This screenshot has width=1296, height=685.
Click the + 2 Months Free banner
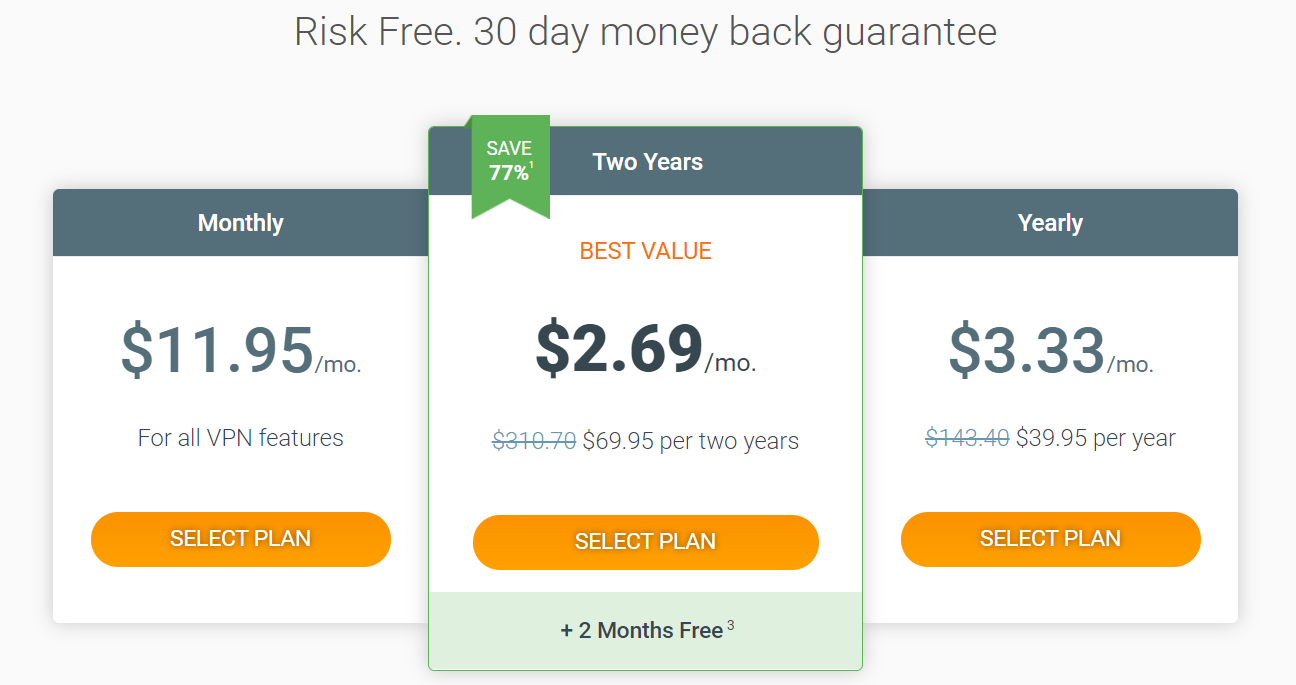(x=646, y=631)
